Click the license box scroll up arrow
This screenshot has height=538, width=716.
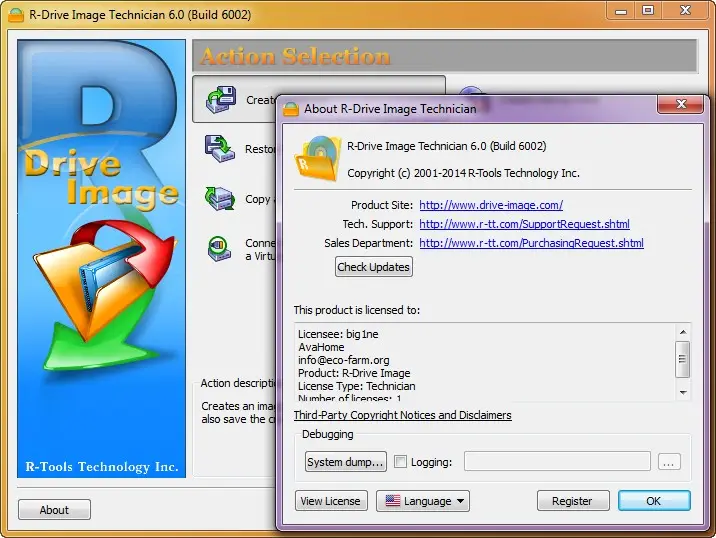[683, 332]
